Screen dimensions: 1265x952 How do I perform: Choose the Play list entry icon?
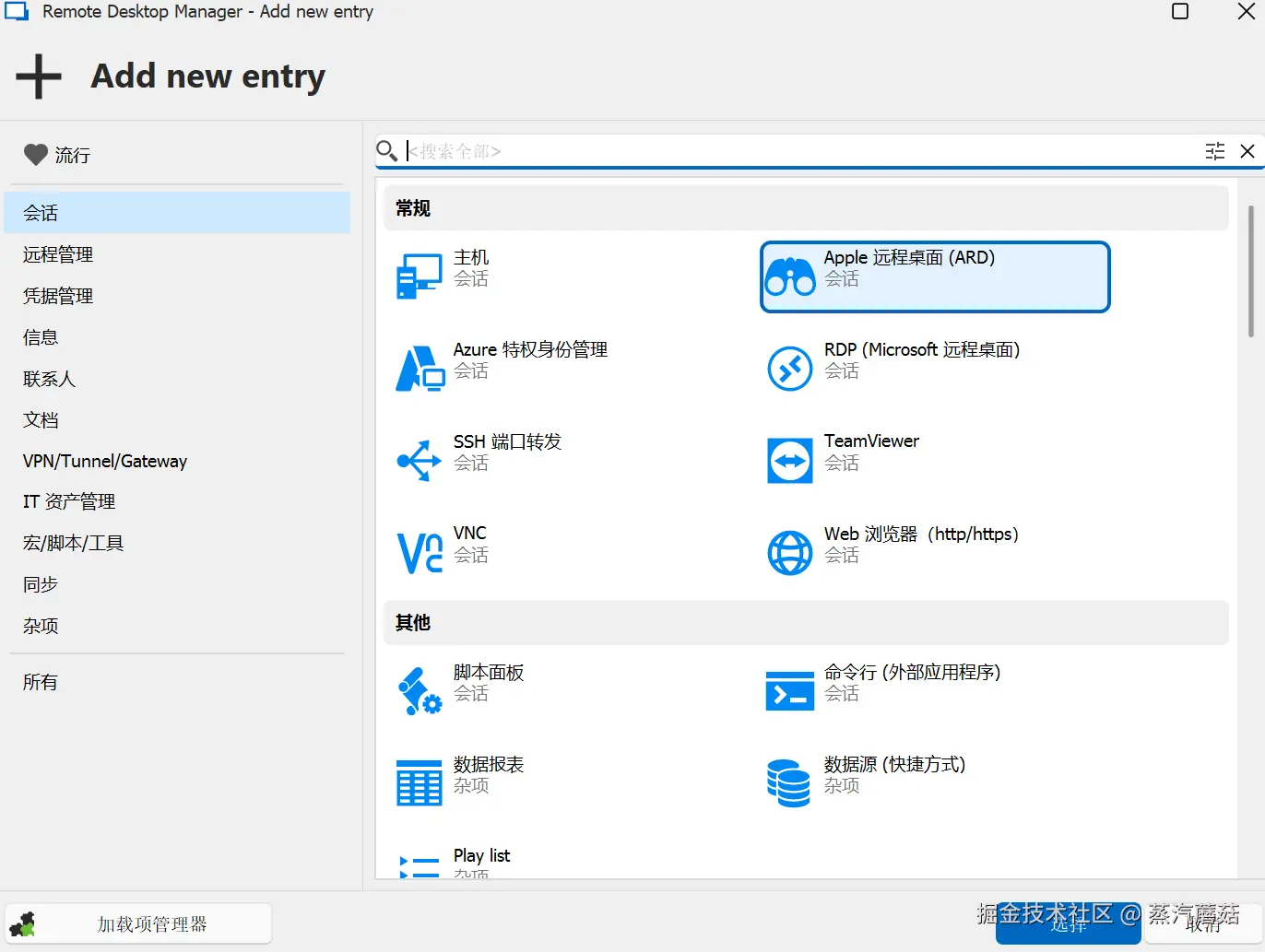pos(420,866)
